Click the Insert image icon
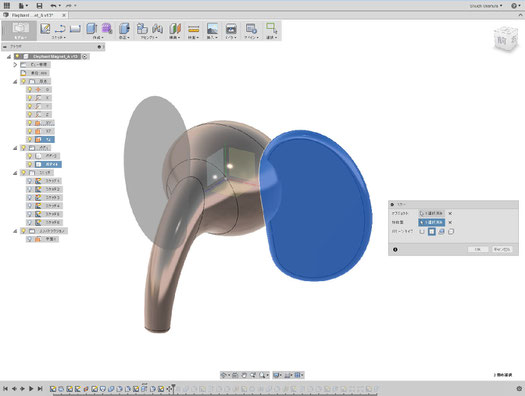This screenshot has width=525, height=396. point(212,28)
